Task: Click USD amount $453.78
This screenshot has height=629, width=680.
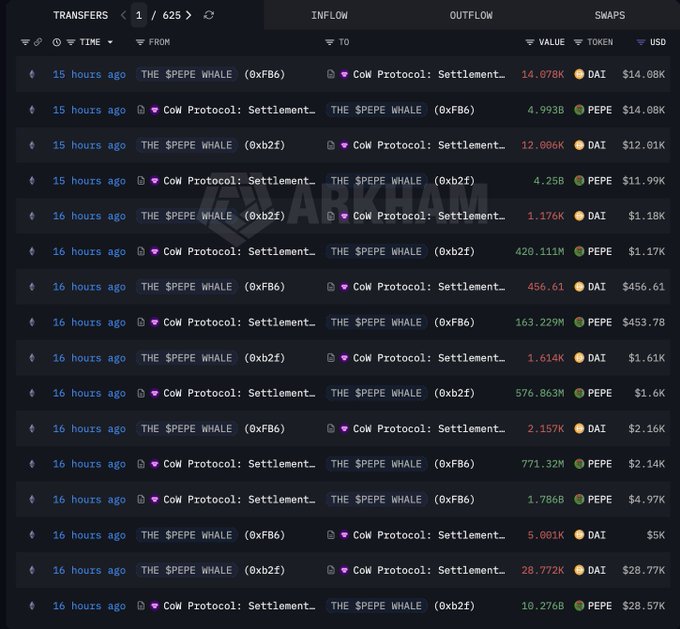Action: pyautogui.click(x=644, y=322)
